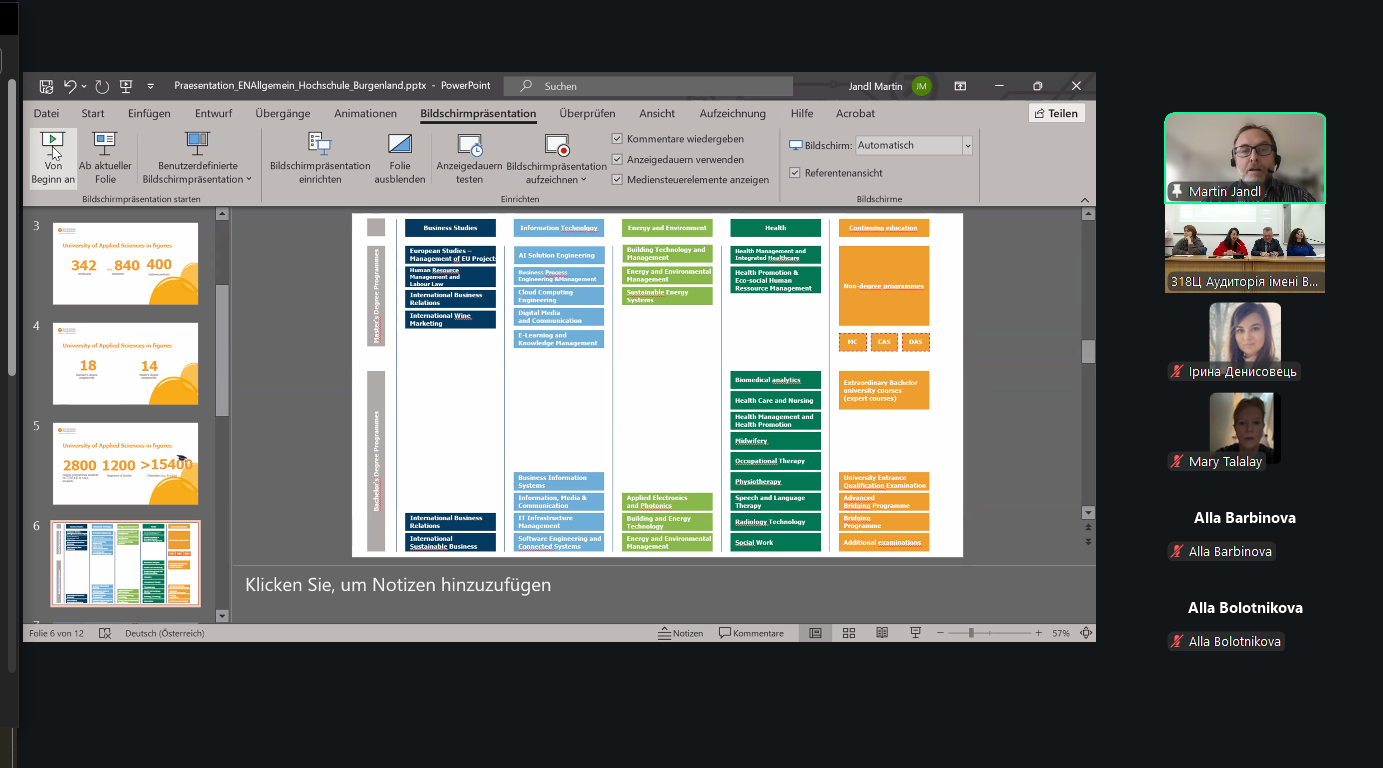Switch to the Animationen tab

pyautogui.click(x=365, y=114)
